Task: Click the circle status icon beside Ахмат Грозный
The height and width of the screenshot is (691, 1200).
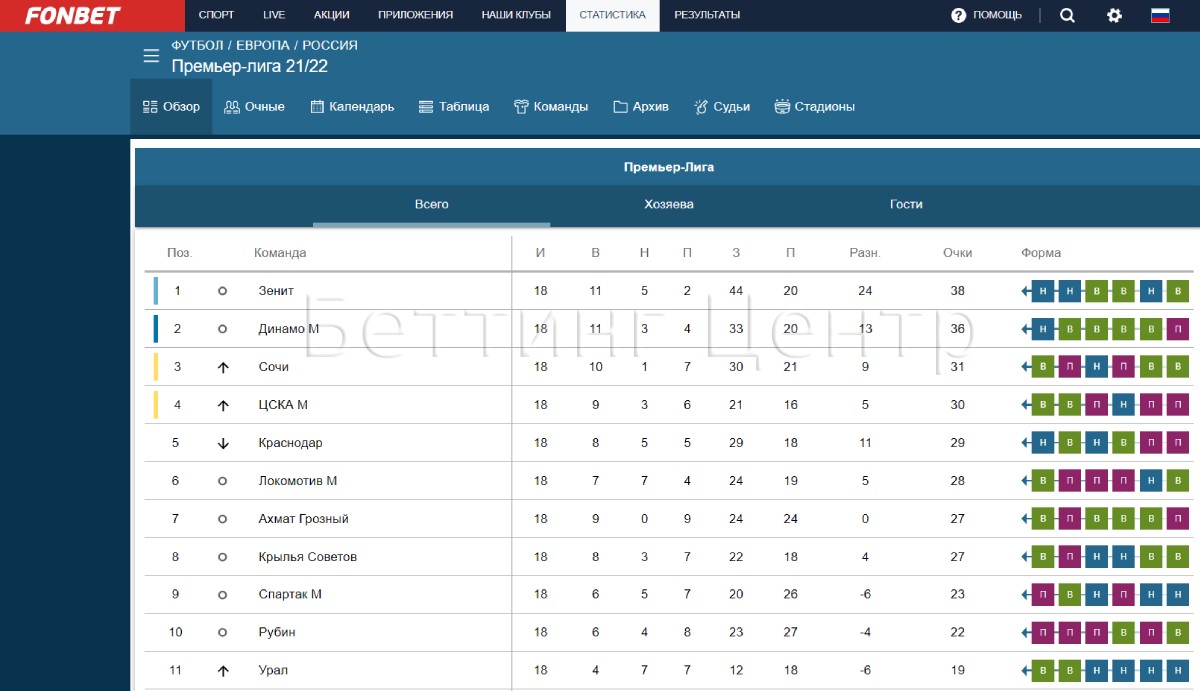Action: [x=223, y=519]
